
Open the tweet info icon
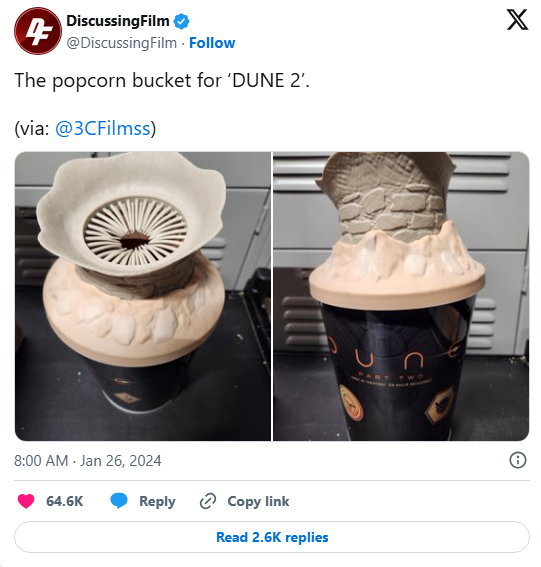click(518, 460)
